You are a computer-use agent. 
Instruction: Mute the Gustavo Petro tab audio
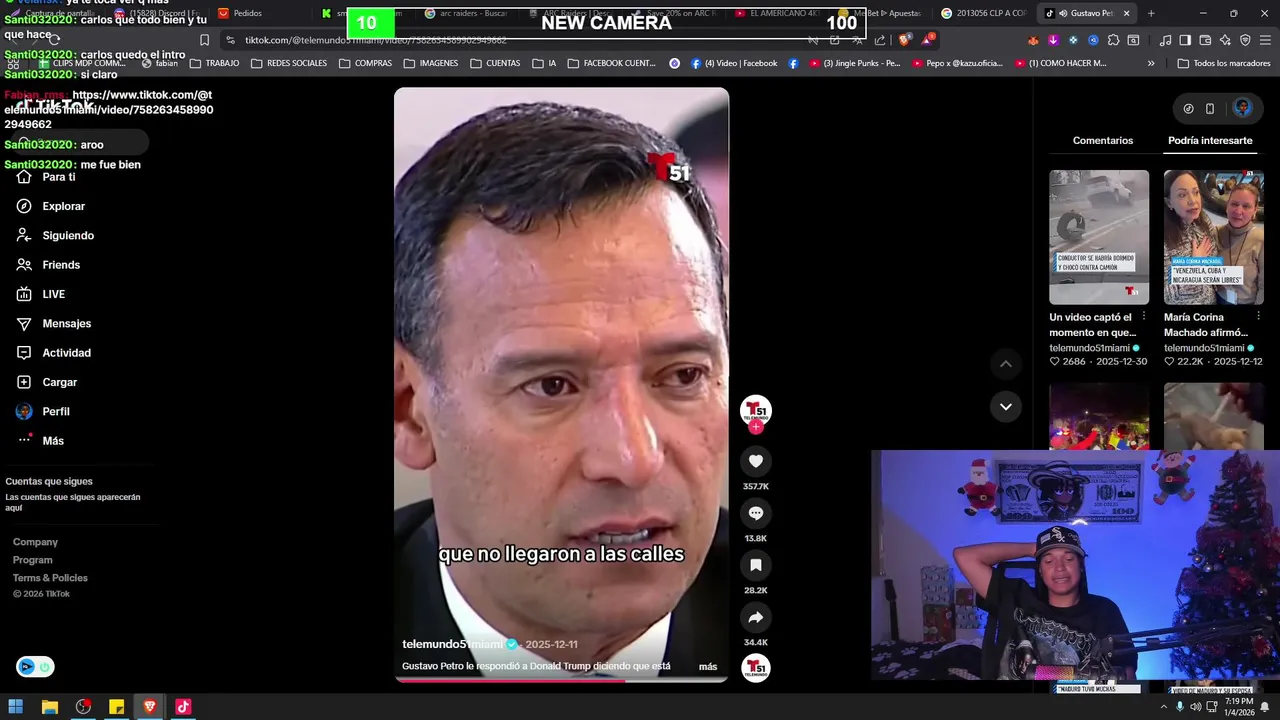(x=1063, y=13)
